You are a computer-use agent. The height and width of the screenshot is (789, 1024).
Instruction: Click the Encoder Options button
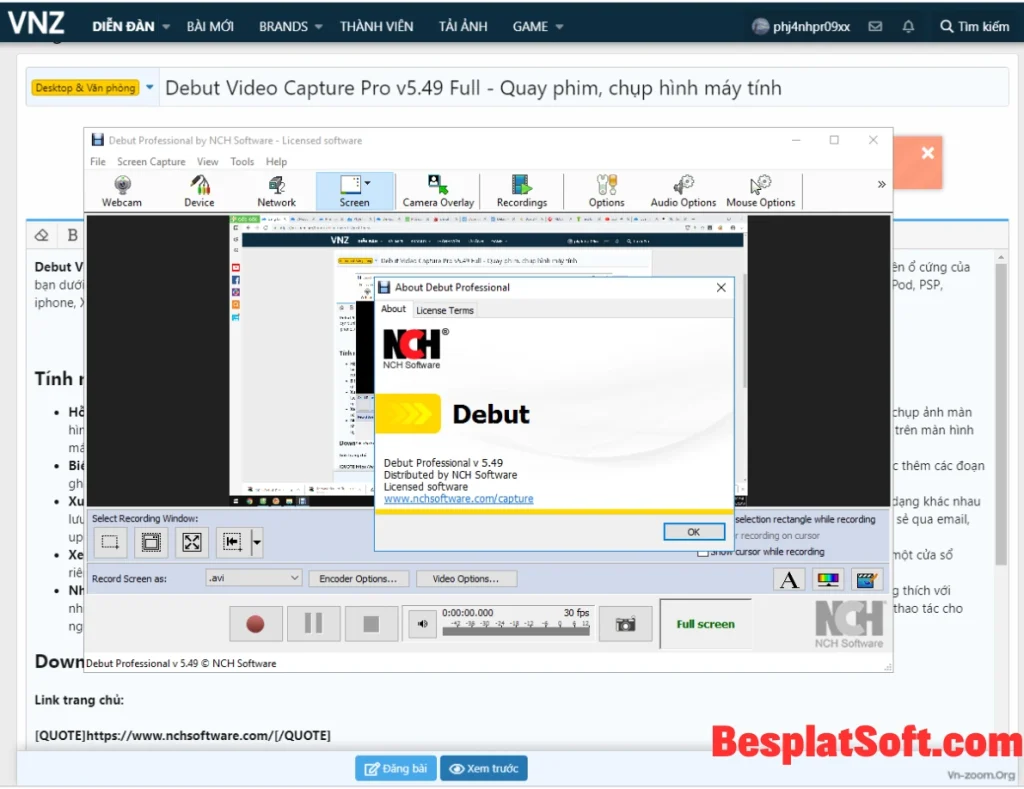[x=358, y=578]
